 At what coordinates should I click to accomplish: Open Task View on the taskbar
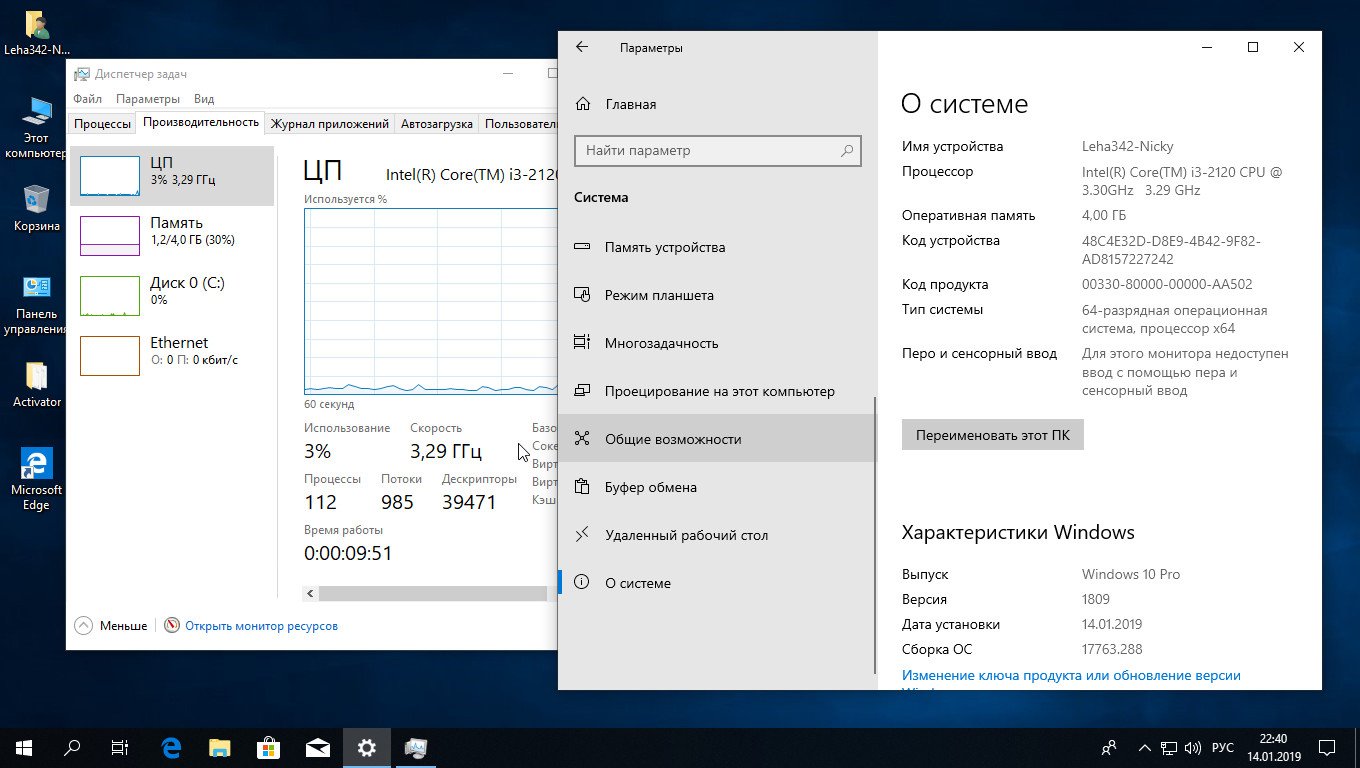[x=120, y=747]
